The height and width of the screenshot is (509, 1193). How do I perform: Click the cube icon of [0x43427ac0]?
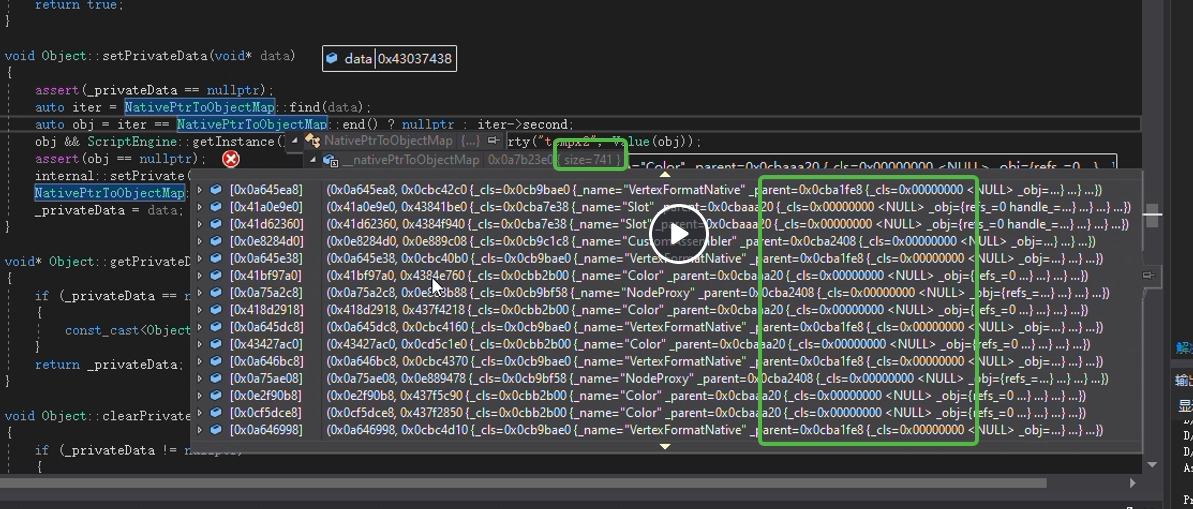[217, 344]
